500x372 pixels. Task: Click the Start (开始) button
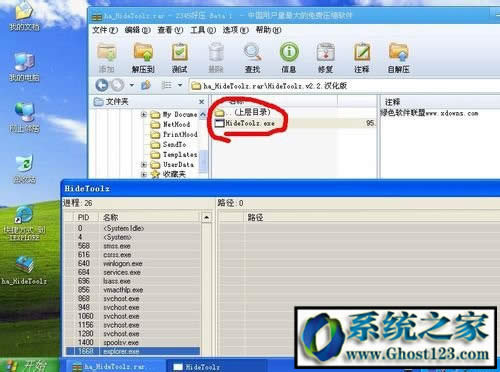pyautogui.click(x=29, y=366)
